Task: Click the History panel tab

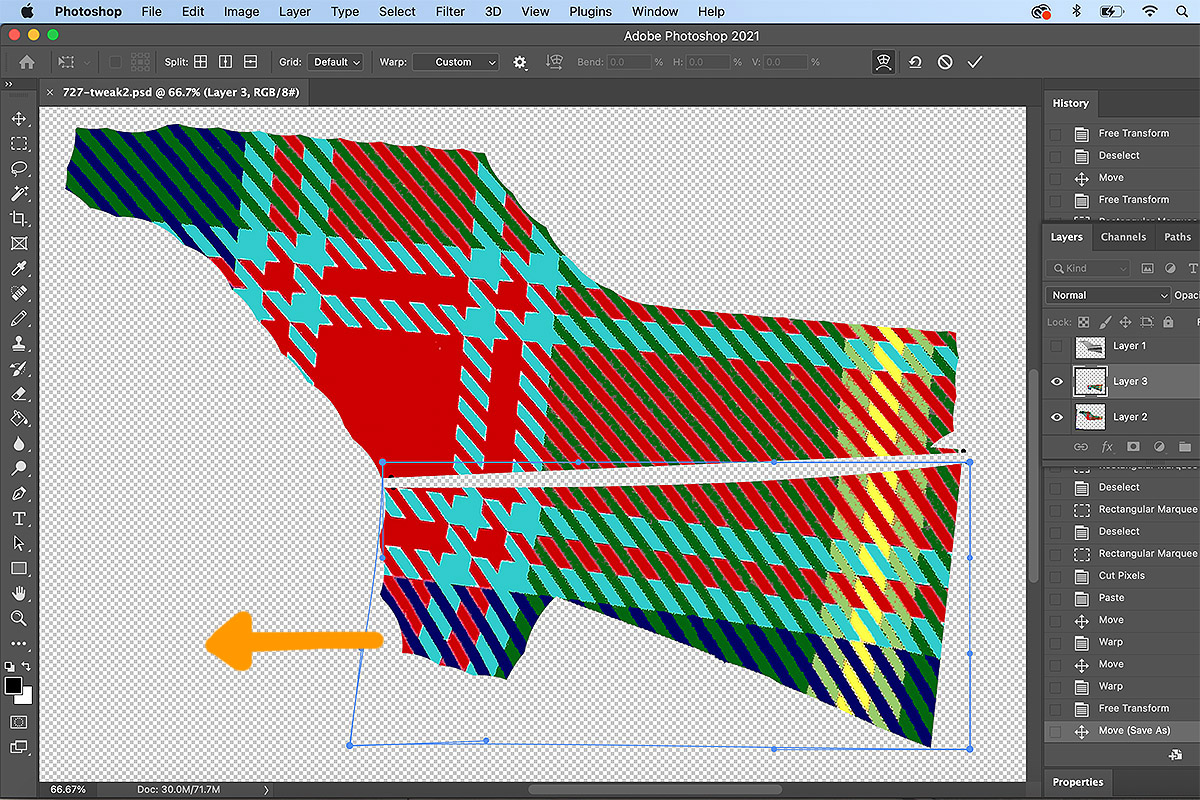Action: coord(1070,103)
